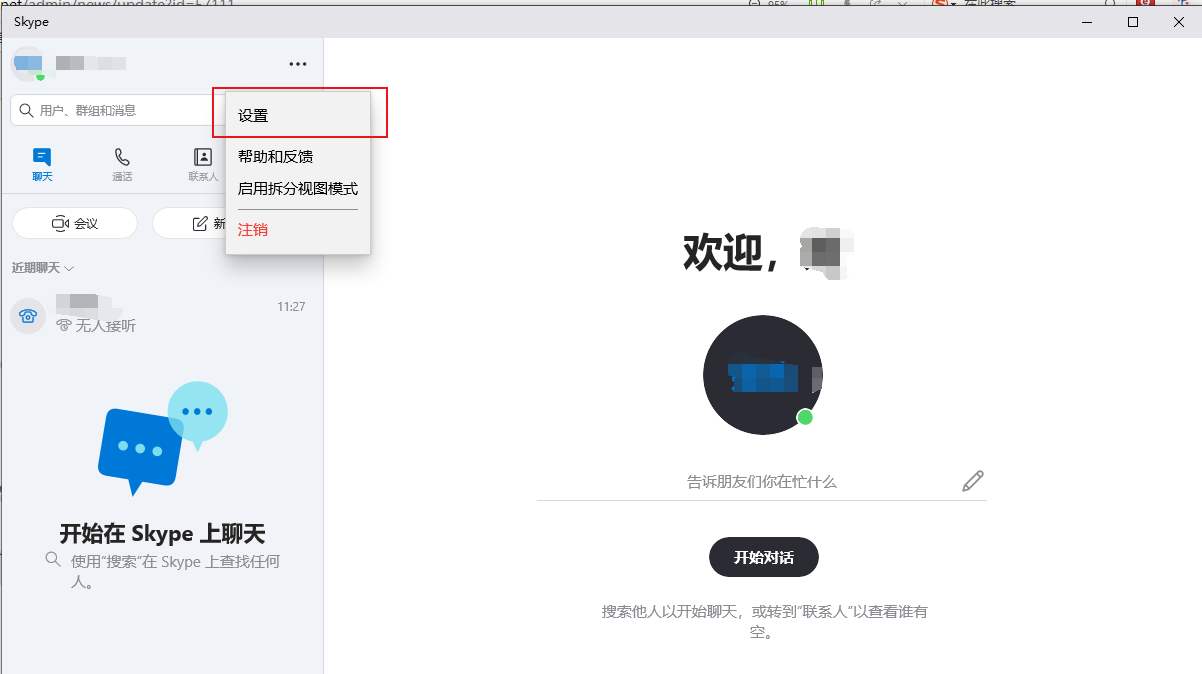The image size is (1202, 674).
Task: Click the chat bubbles illustration
Action: 163,438
